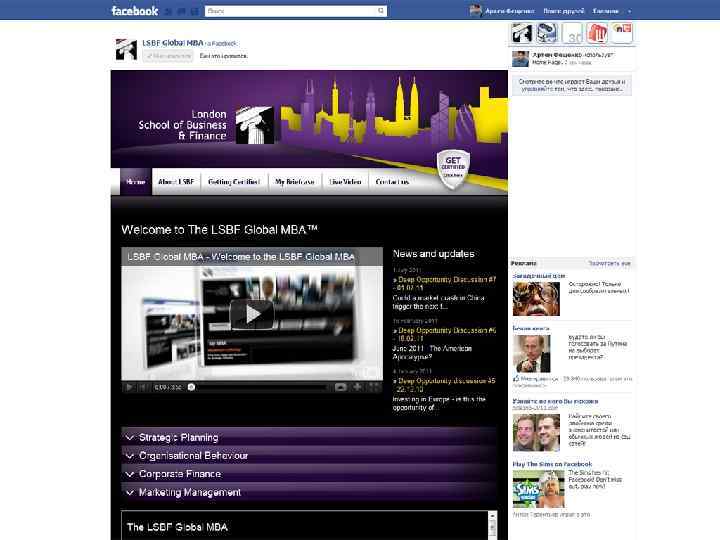The height and width of the screenshot is (540, 720).
Task: Open friend requests icon in header
Action: (169, 11)
